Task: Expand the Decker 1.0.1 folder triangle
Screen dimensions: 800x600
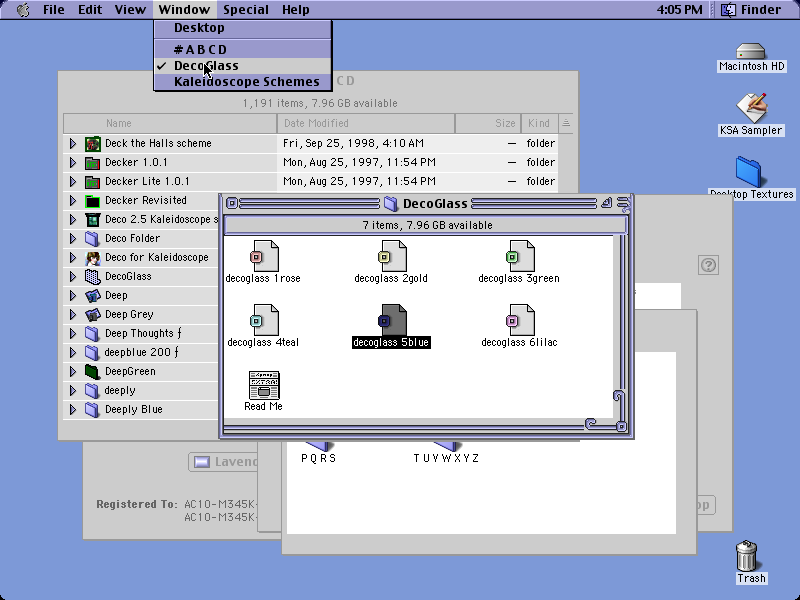Action: (x=73, y=163)
